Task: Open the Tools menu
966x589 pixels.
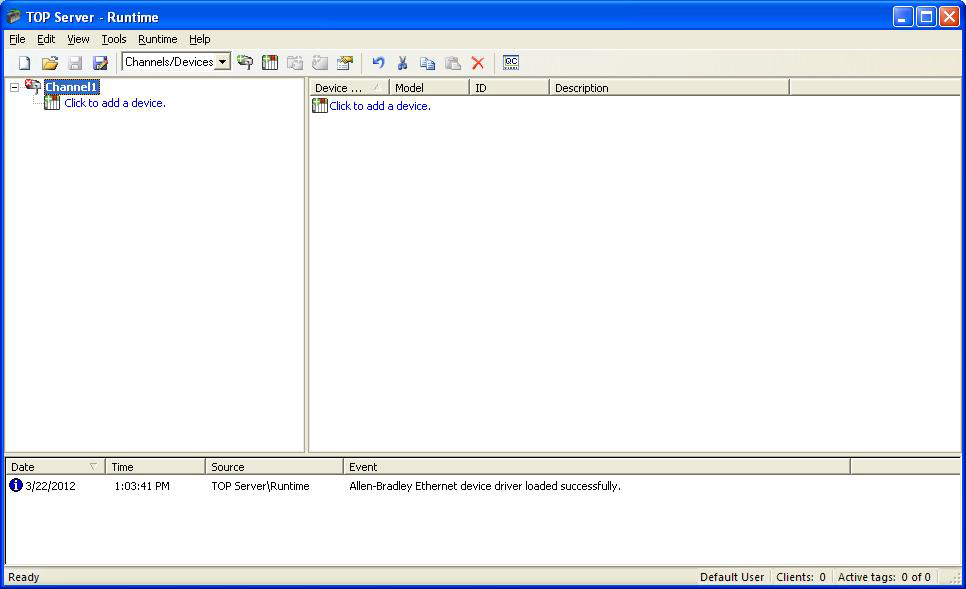Action: pyautogui.click(x=113, y=39)
